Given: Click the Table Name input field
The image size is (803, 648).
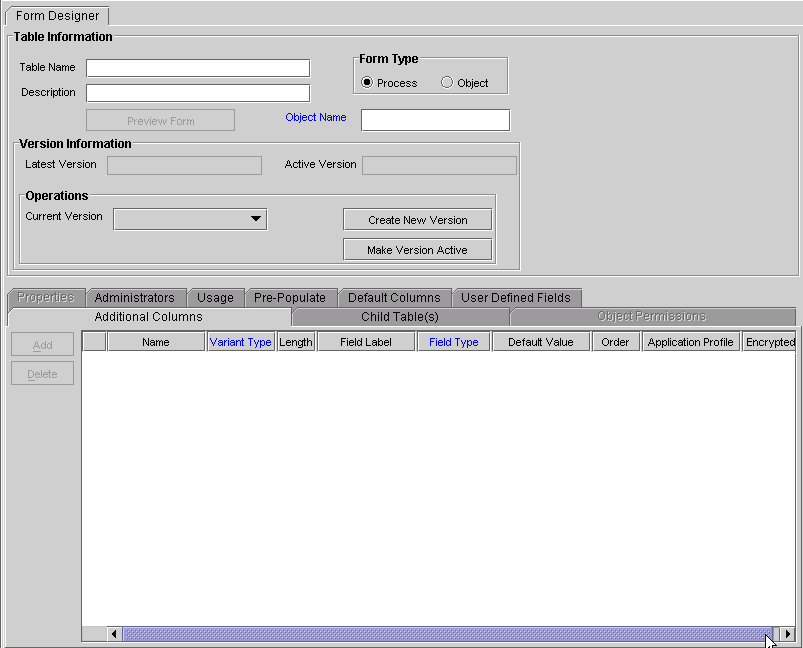Looking at the screenshot, I should 197,68.
